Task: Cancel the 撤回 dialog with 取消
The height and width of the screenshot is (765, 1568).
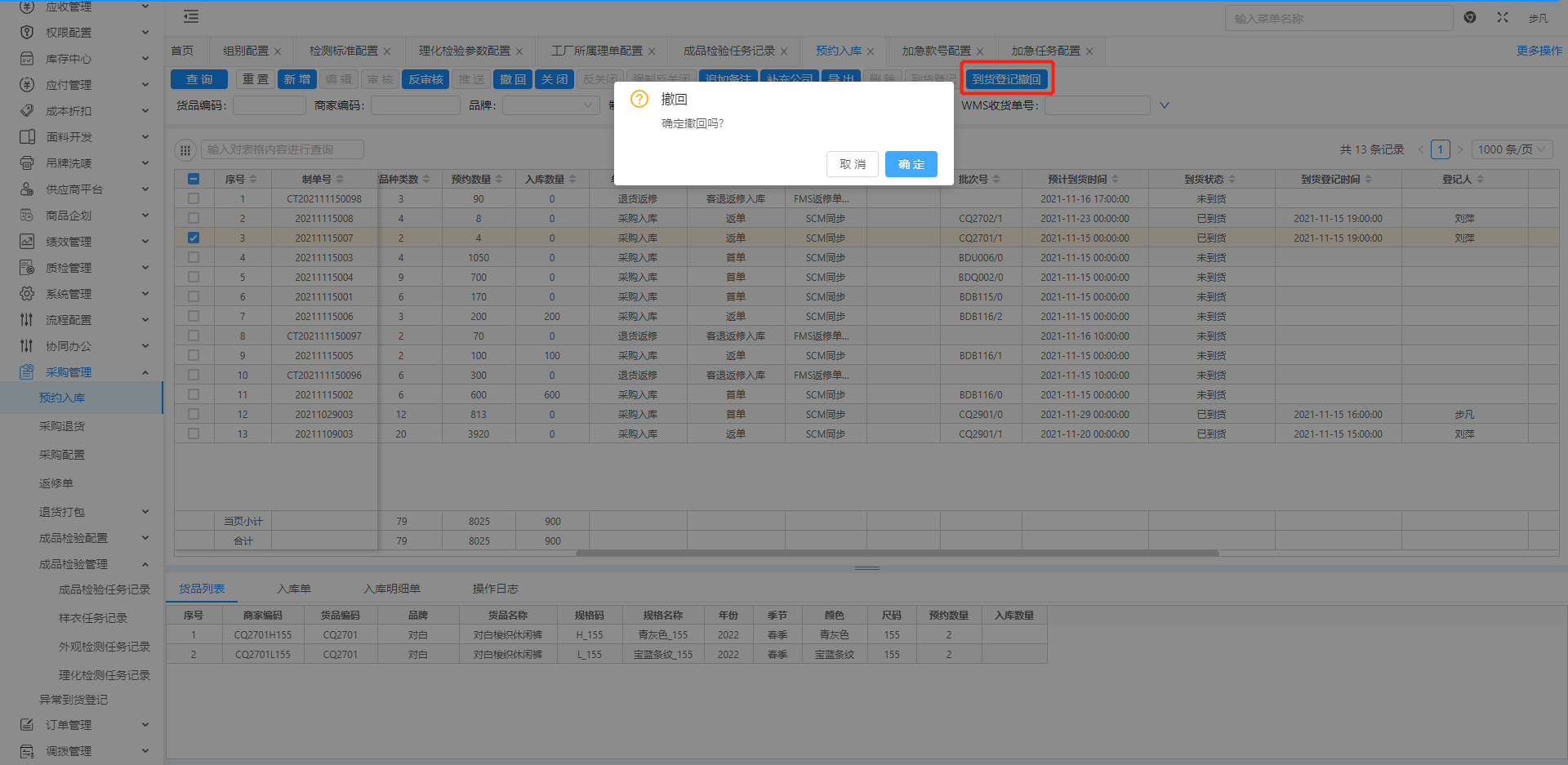Action: pyautogui.click(x=852, y=164)
